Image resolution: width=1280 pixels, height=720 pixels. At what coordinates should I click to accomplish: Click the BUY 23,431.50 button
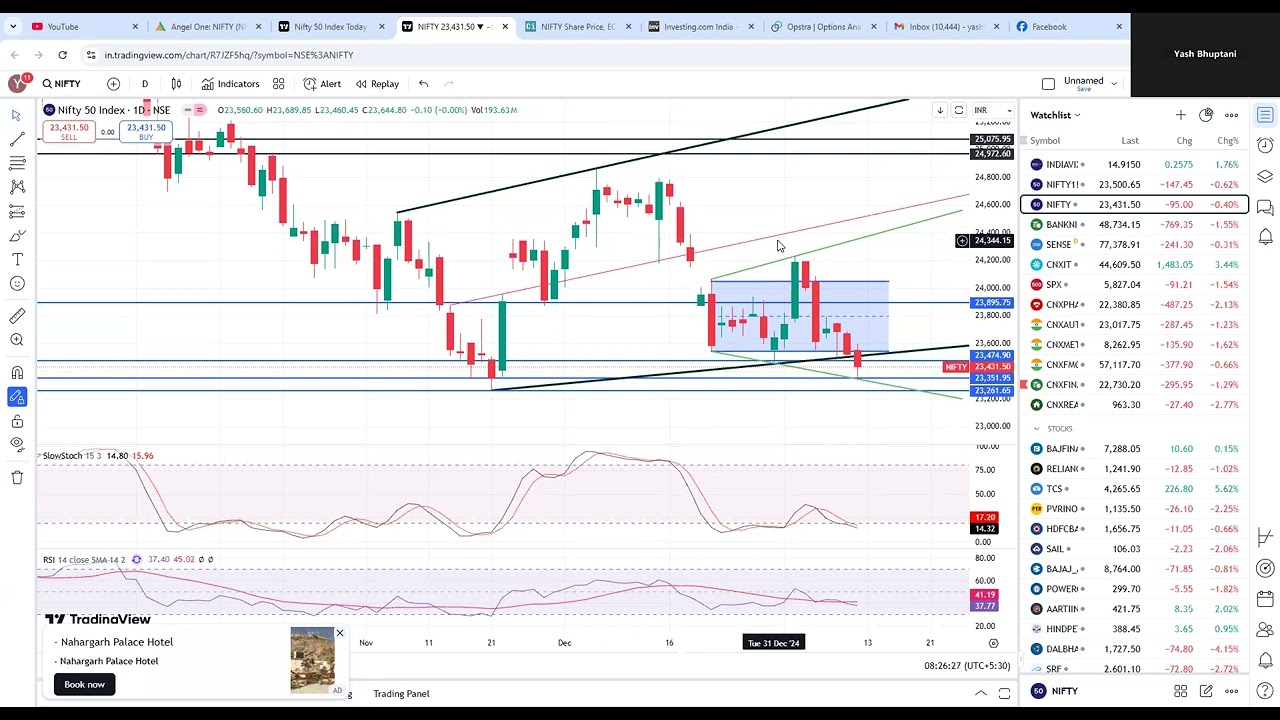pyautogui.click(x=146, y=131)
